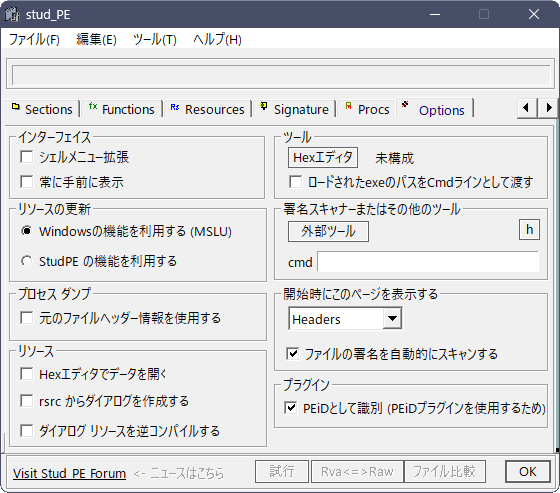The width and height of the screenshot is (560, 493).
Task: Open the Visit Stud_PE Forum link
Action: (x=69, y=473)
